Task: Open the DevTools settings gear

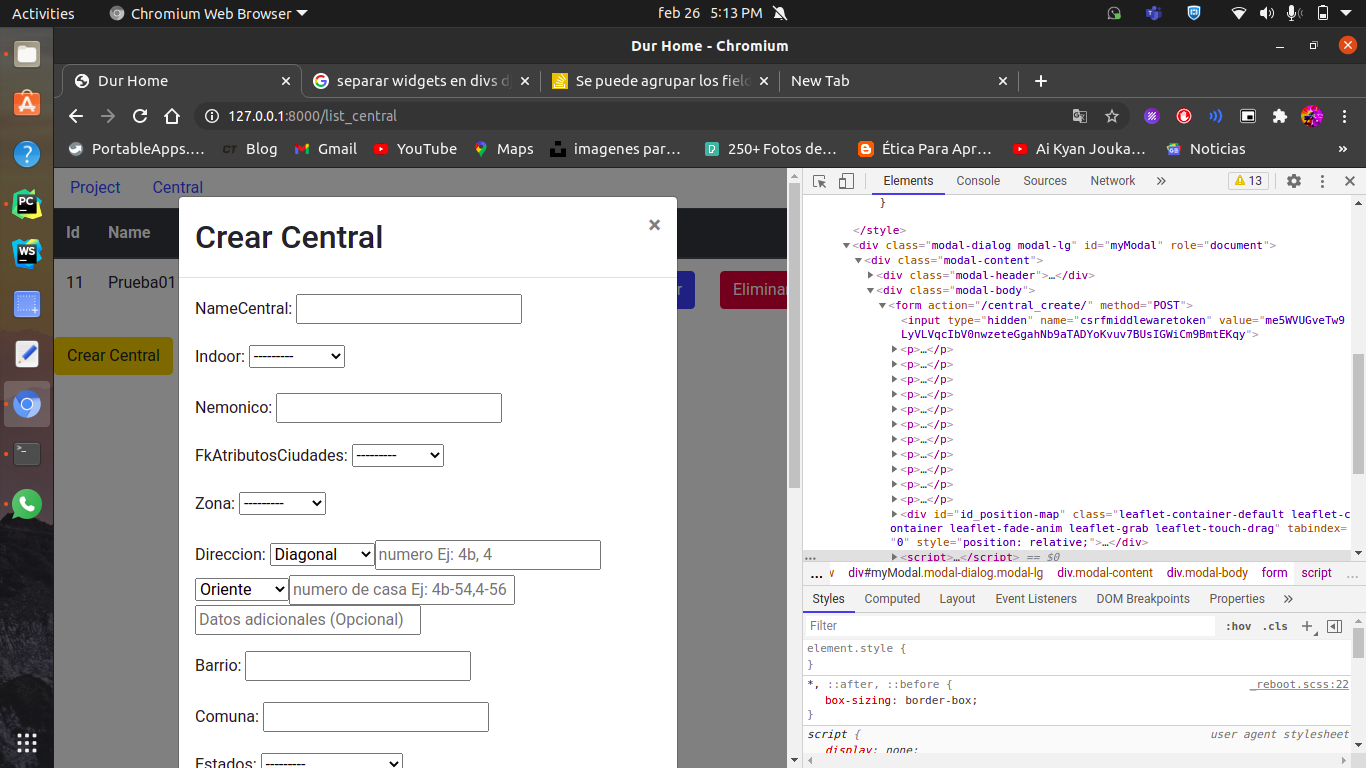Action: (1294, 181)
